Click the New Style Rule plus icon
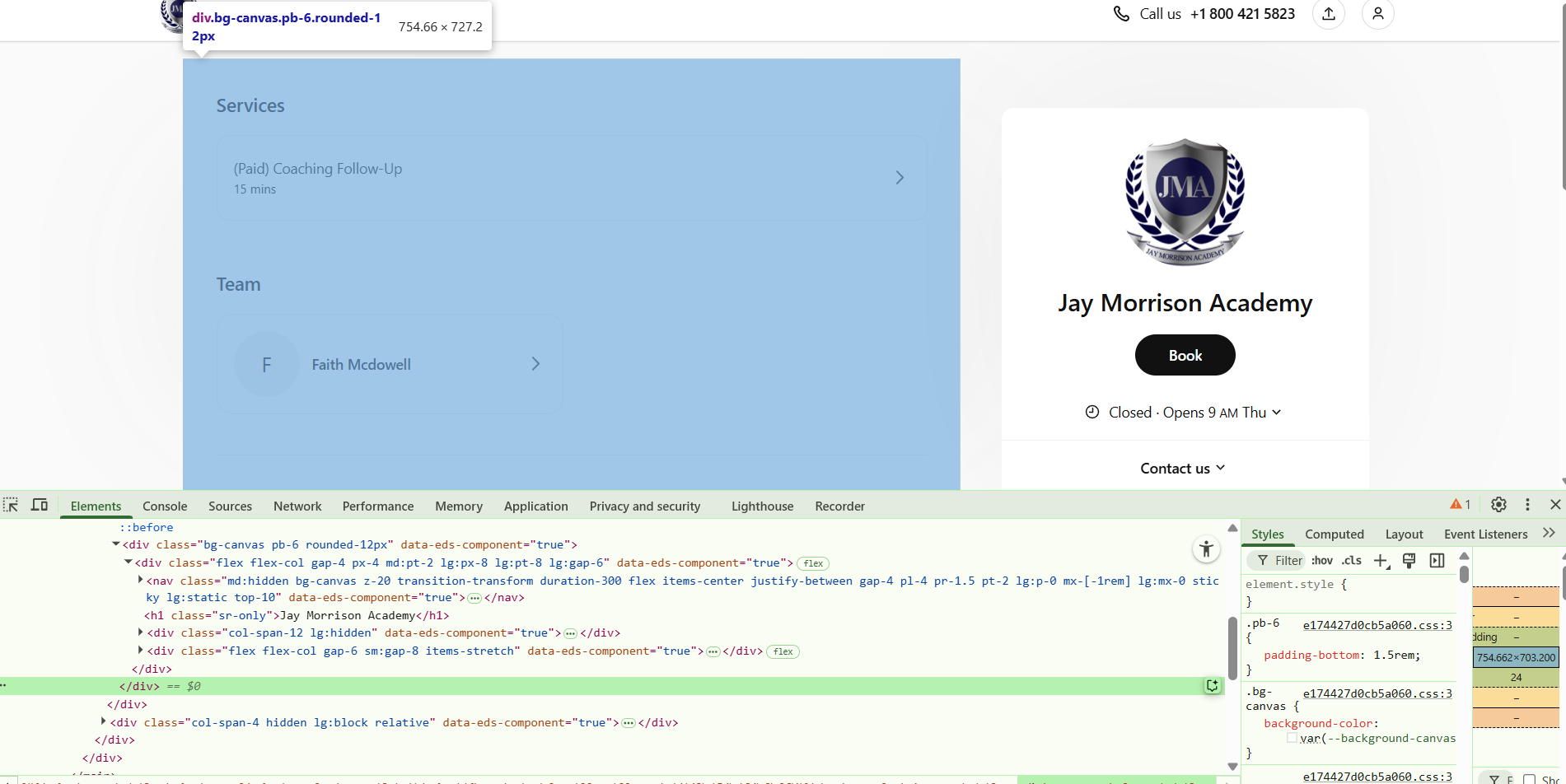 [x=1381, y=561]
